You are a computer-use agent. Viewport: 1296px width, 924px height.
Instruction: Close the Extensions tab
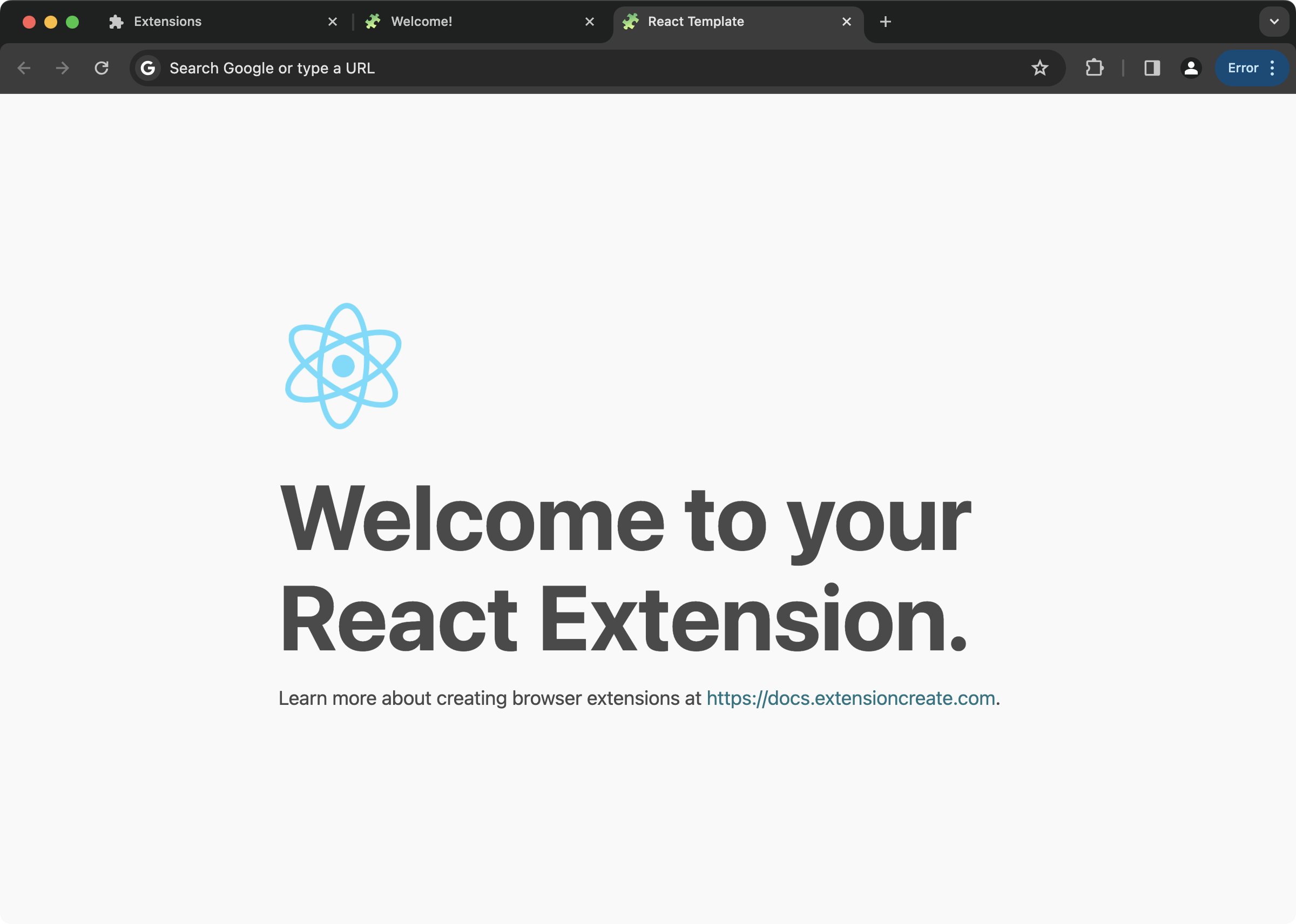[333, 22]
